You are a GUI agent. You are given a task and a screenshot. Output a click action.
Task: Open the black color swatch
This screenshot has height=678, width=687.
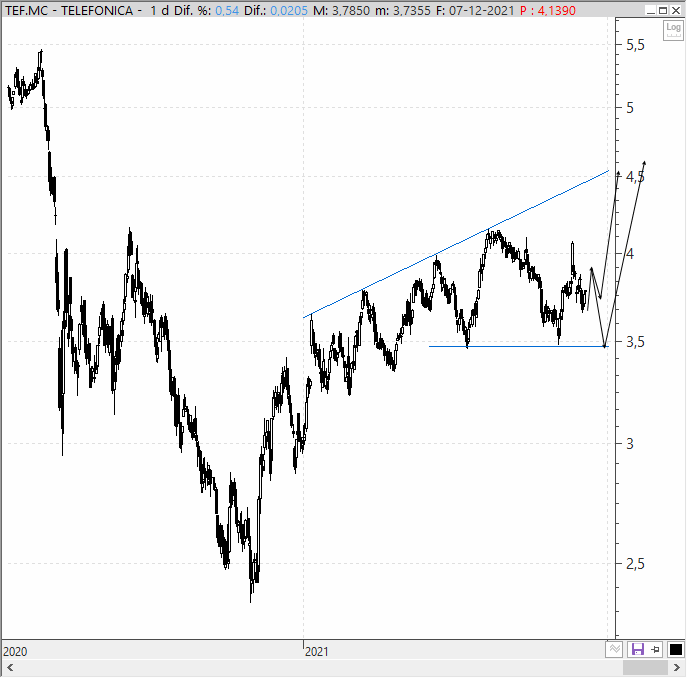(x=676, y=650)
